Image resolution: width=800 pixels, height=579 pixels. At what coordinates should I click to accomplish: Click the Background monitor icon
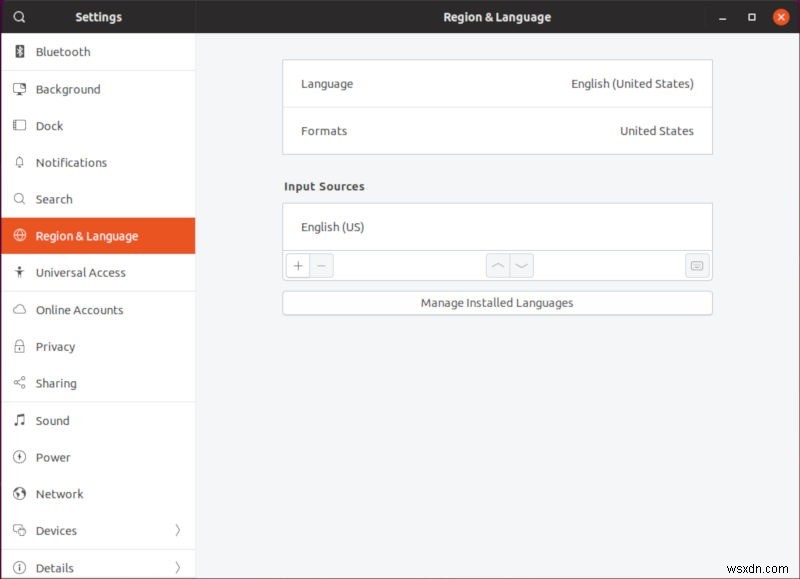point(19,89)
